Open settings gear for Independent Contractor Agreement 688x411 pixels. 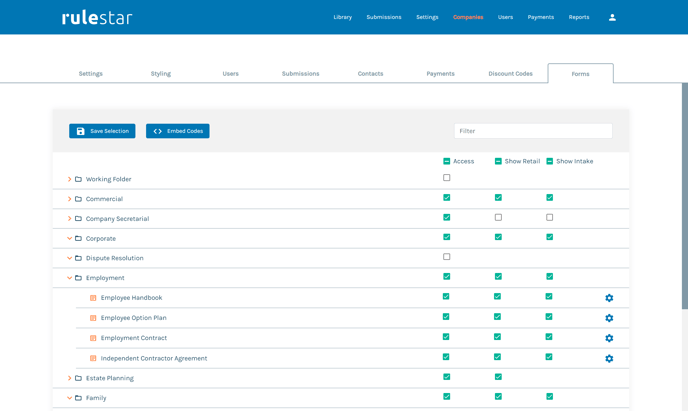click(609, 358)
